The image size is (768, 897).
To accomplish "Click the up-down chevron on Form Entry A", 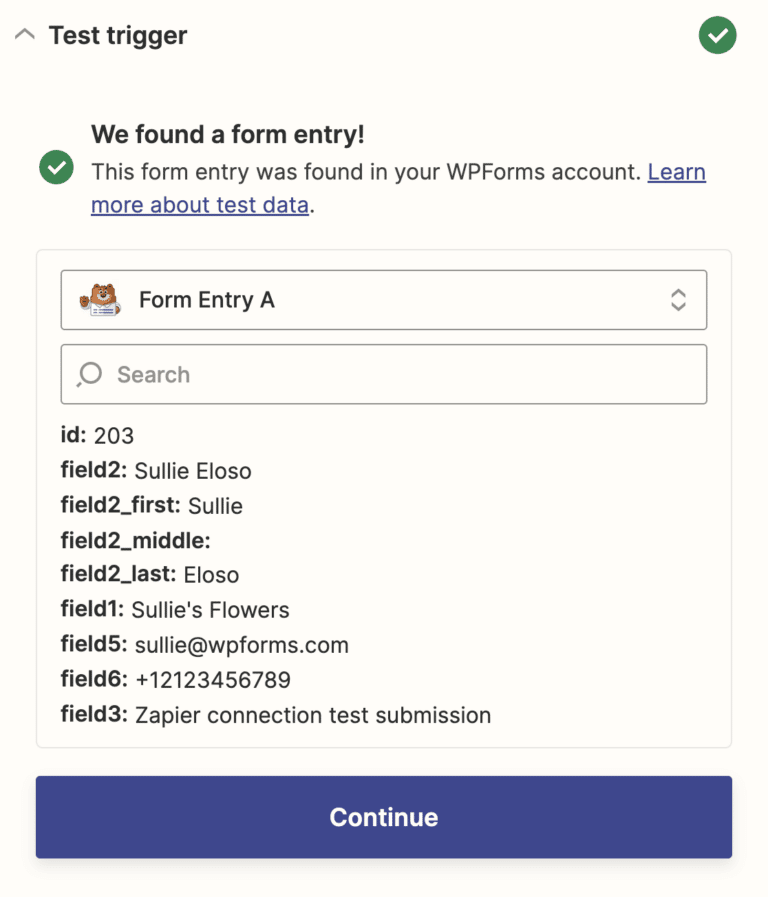I will point(679,299).
